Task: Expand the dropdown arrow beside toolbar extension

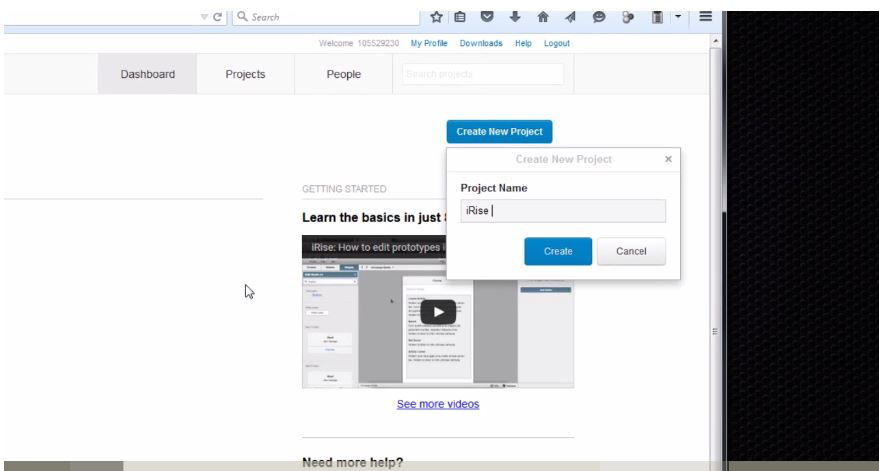Action: [678, 17]
